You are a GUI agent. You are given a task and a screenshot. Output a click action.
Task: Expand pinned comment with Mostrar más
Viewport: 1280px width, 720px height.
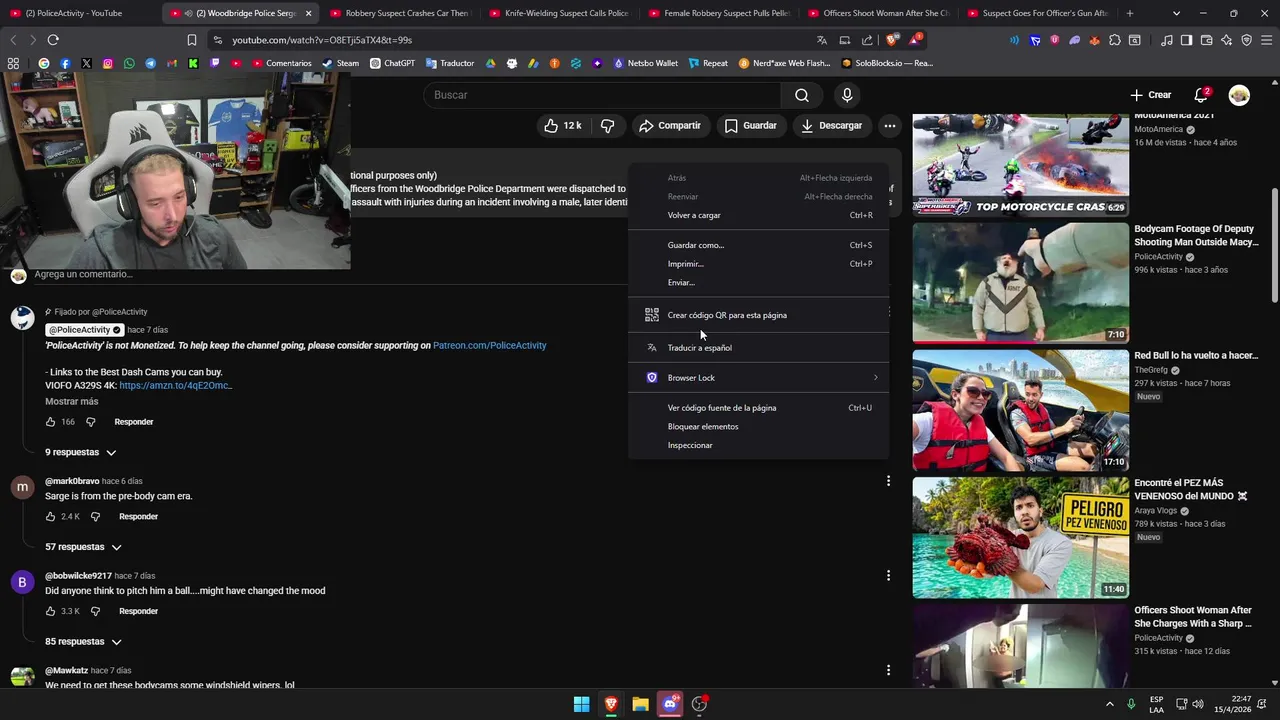[71, 401]
